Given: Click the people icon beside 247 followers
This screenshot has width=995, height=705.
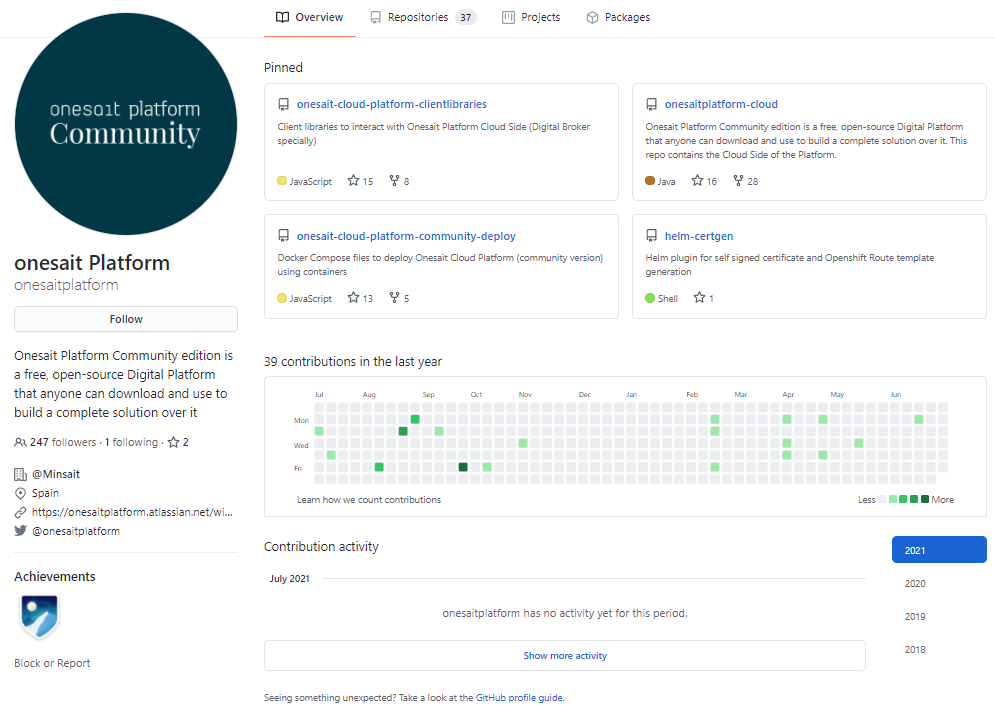Looking at the screenshot, I should (x=20, y=442).
